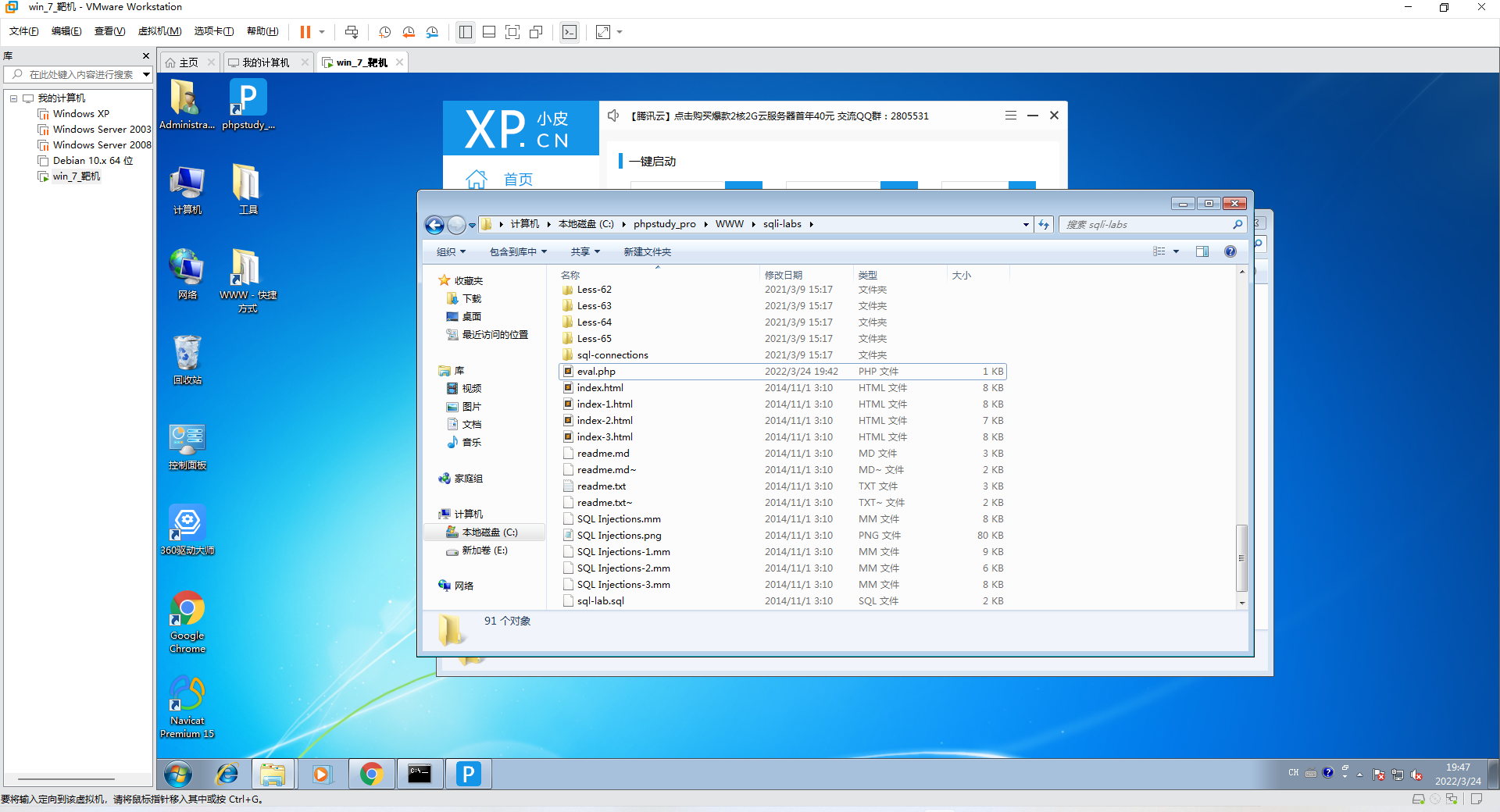This screenshot has width=1500, height=812.
Task: Open Control Panel desktop icon
Action: [x=187, y=446]
